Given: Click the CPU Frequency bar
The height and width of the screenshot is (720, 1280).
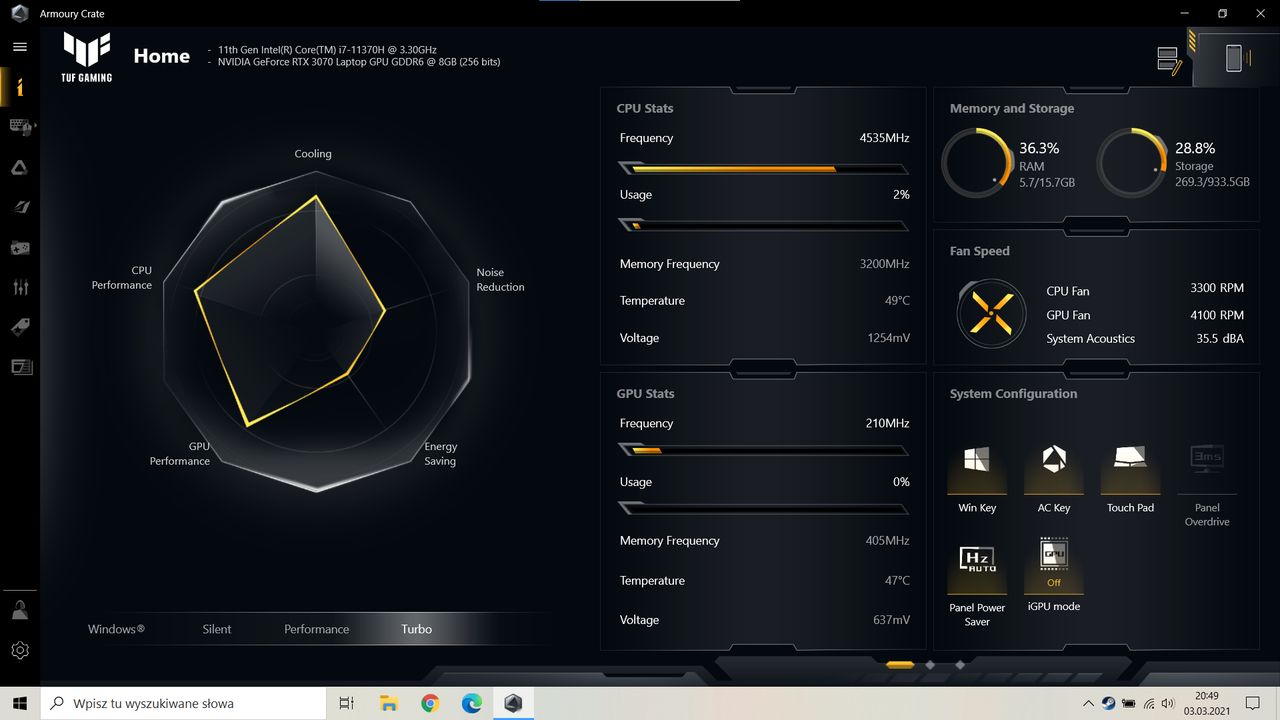Looking at the screenshot, I should (x=764, y=169).
